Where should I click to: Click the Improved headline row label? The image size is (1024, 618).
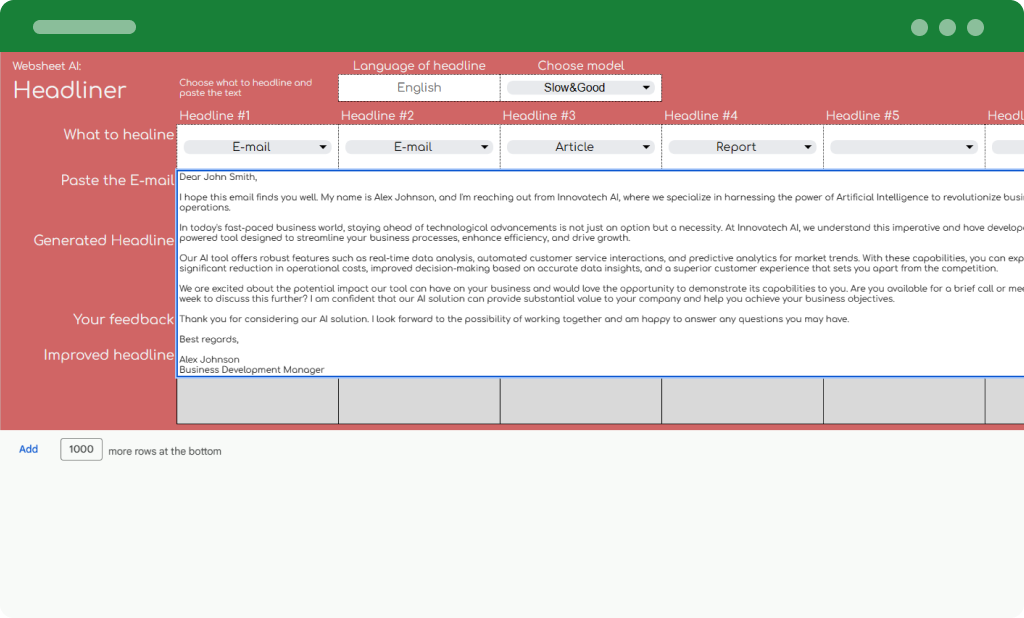108,355
